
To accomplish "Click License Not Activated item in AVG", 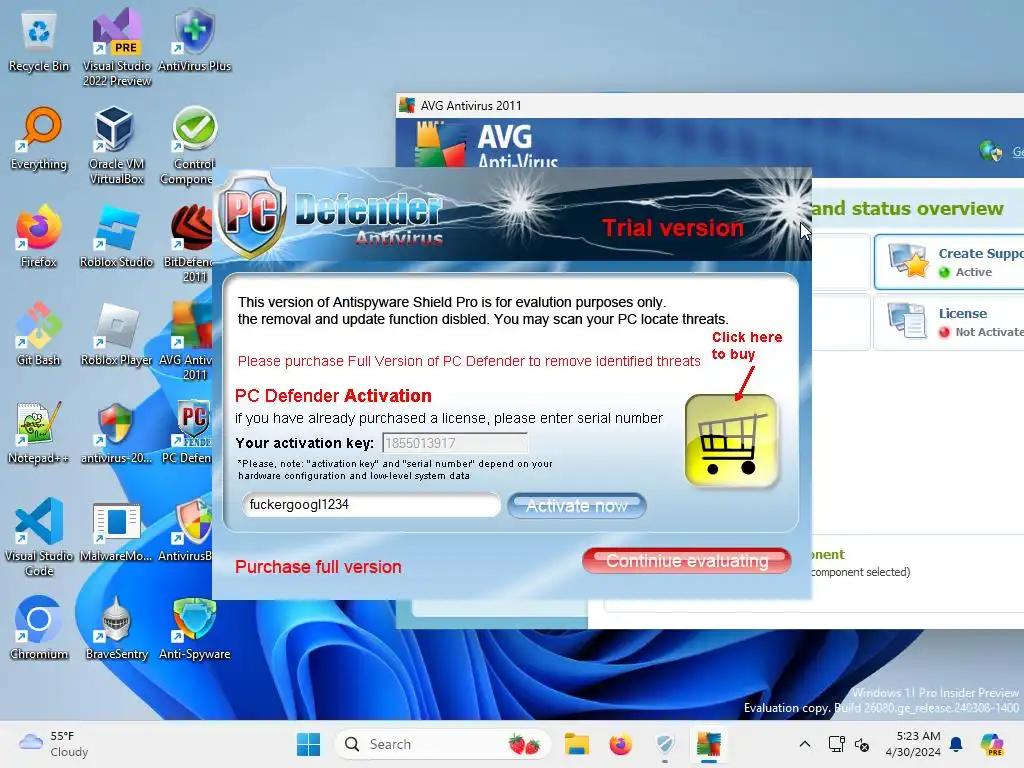I will (x=949, y=322).
